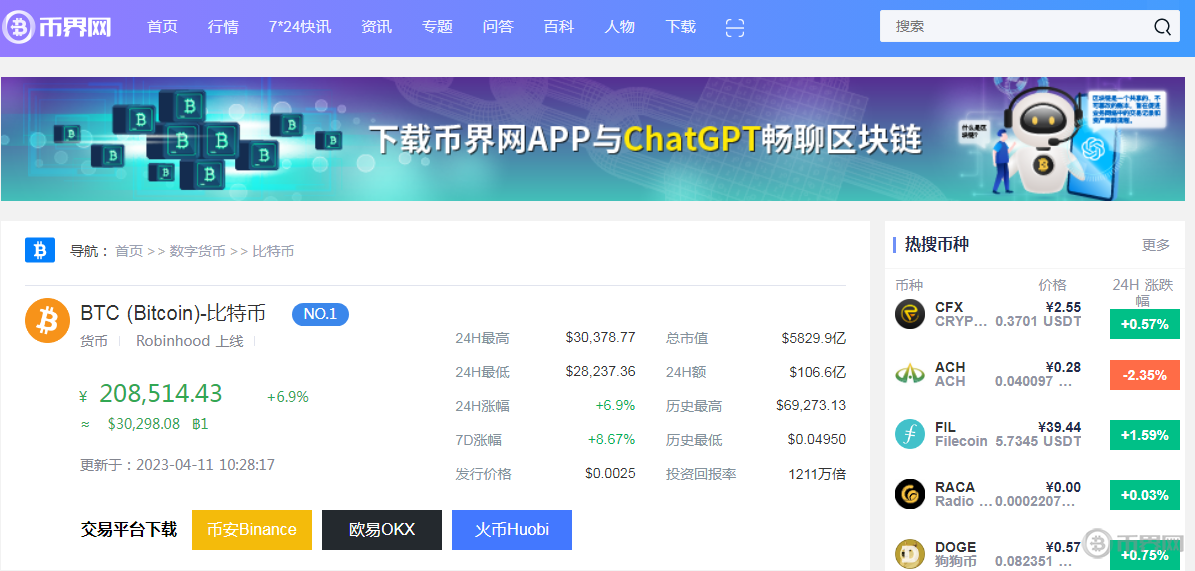Screen dimensions: 1195x571
Task: Open the 人物 menu item
Action: click(620, 27)
